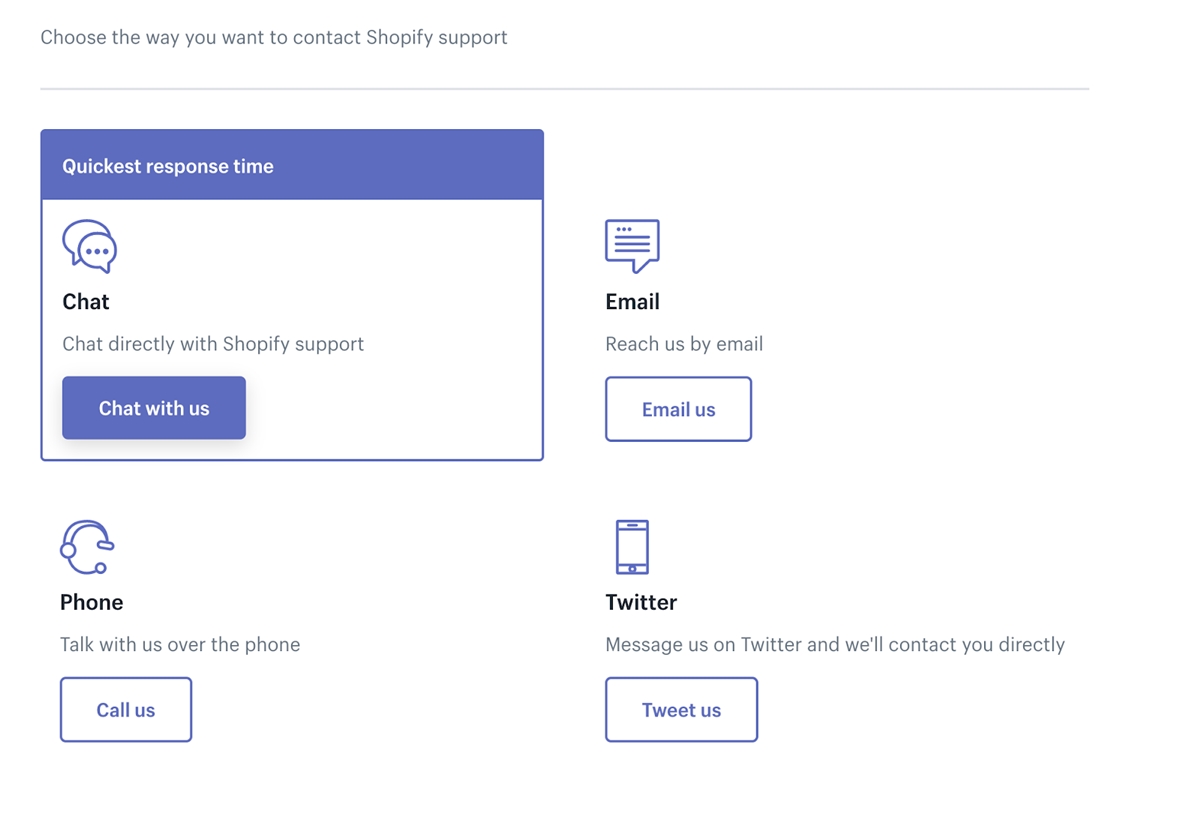Screen dimensions: 1200x819
Task: Click the horizontal divider line below intro
Action: 564,89
